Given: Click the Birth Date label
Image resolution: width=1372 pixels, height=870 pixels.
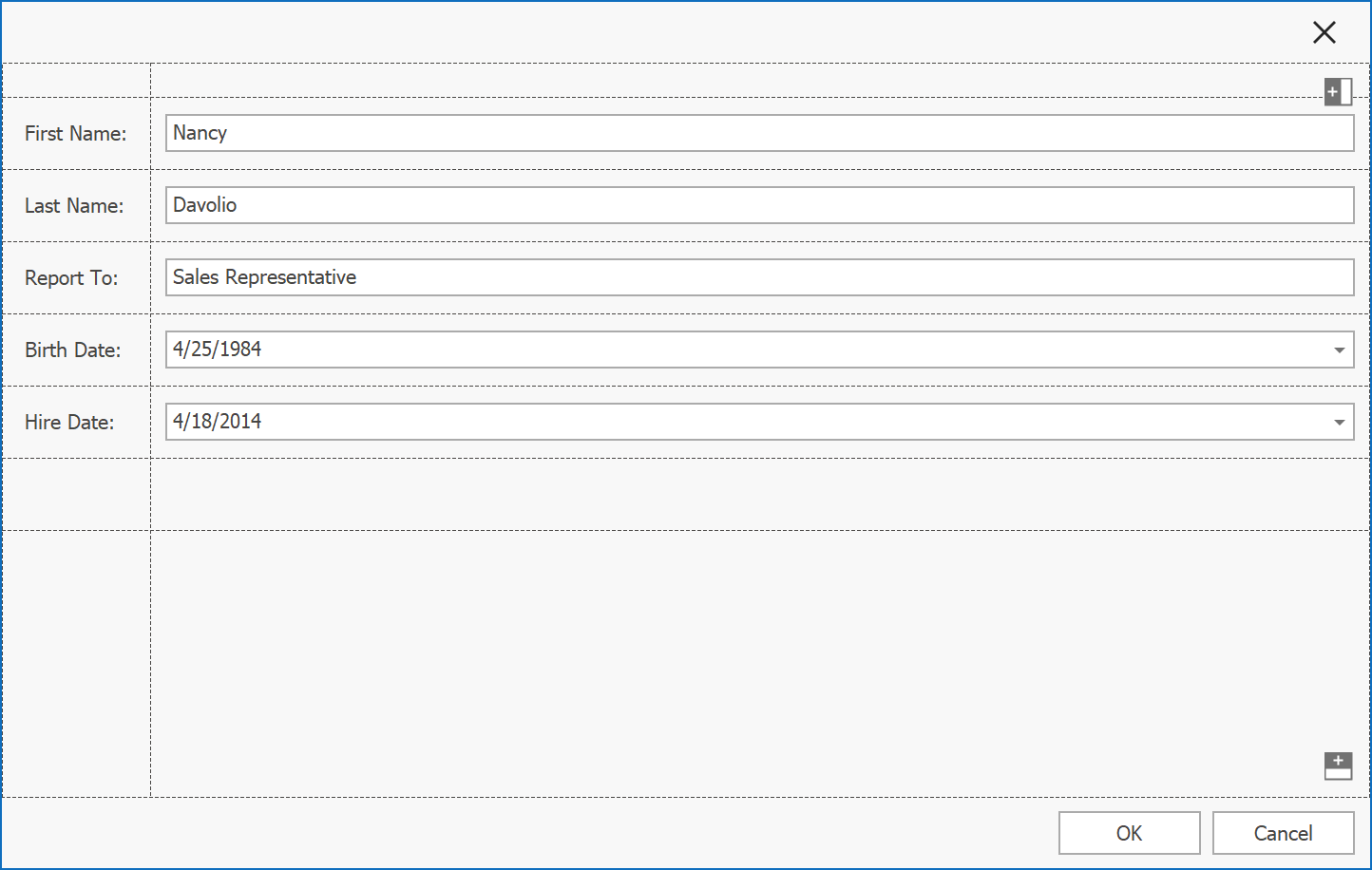Looking at the screenshot, I should (x=72, y=350).
